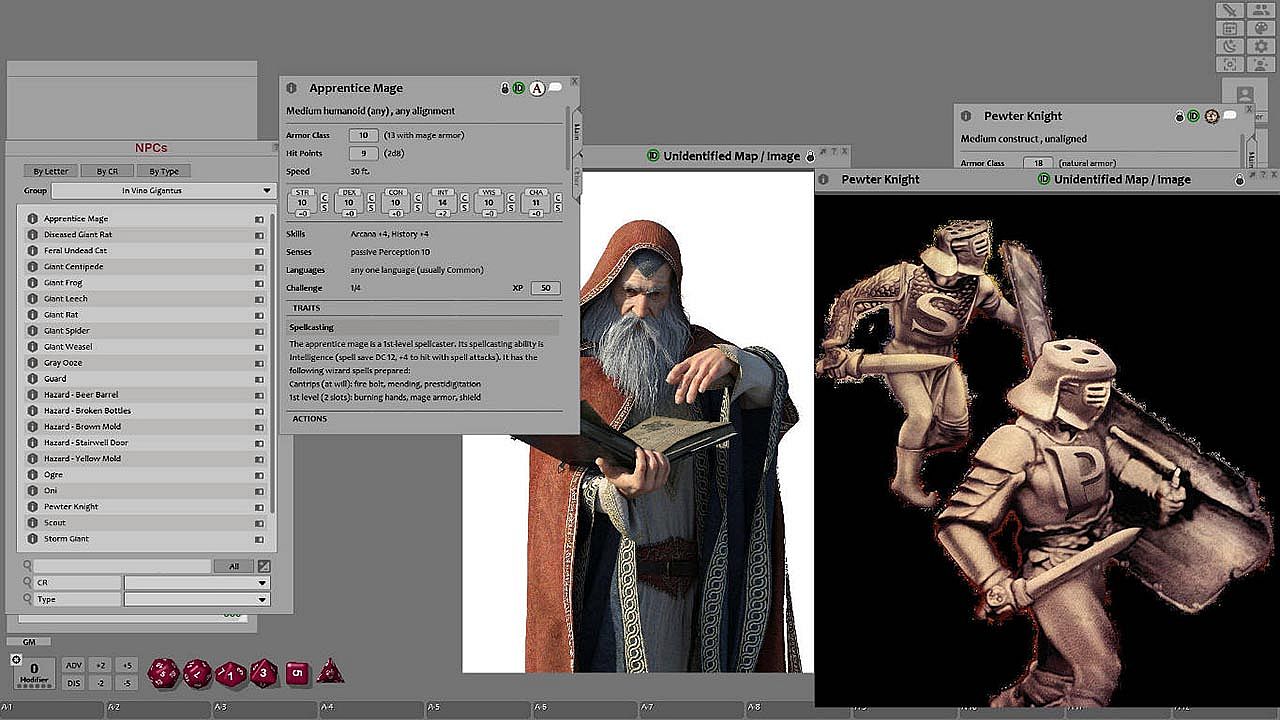
Task: Switch to the Main tab of Apprentice Mage
Action: coord(576,131)
